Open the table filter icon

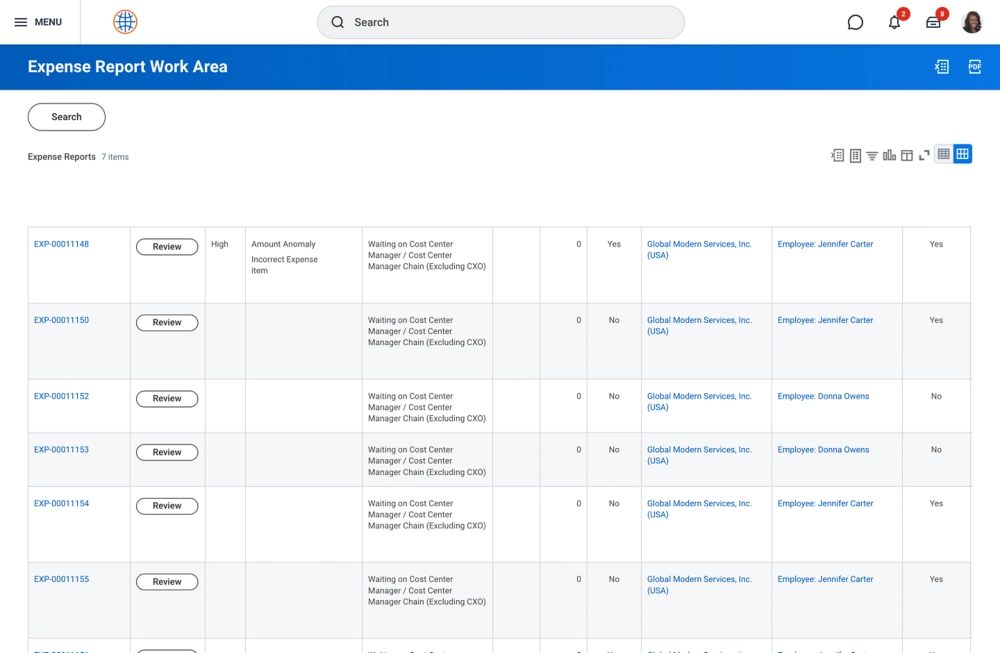(872, 155)
